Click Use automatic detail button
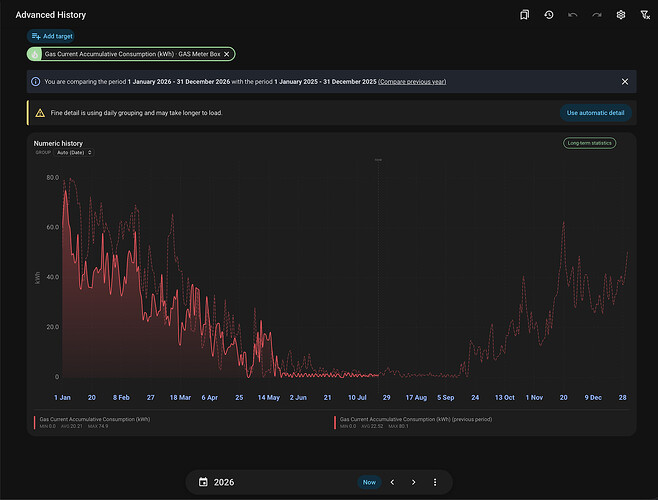The height and width of the screenshot is (500, 658). (x=595, y=113)
